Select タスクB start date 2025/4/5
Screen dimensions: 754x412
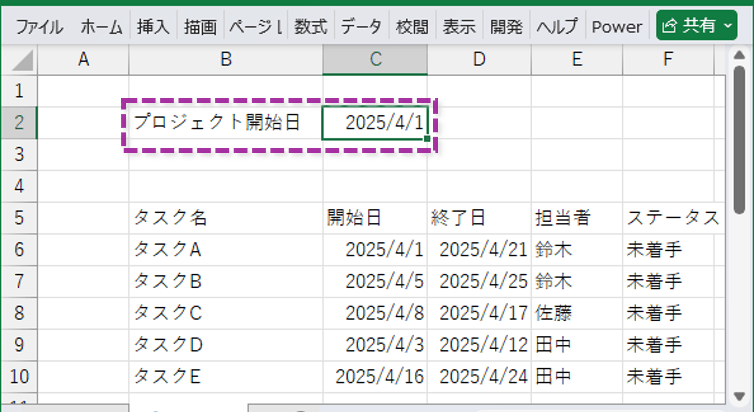coord(375,281)
